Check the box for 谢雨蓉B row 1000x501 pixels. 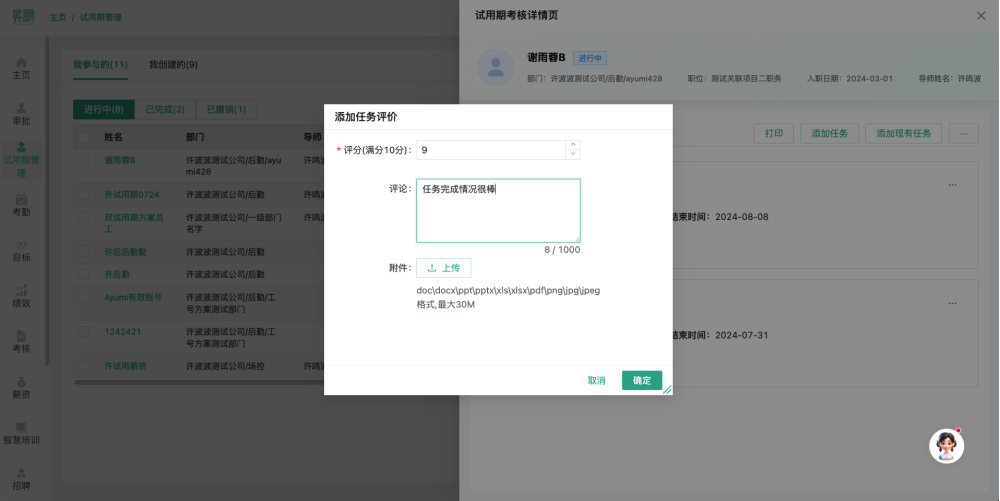[x=85, y=160]
